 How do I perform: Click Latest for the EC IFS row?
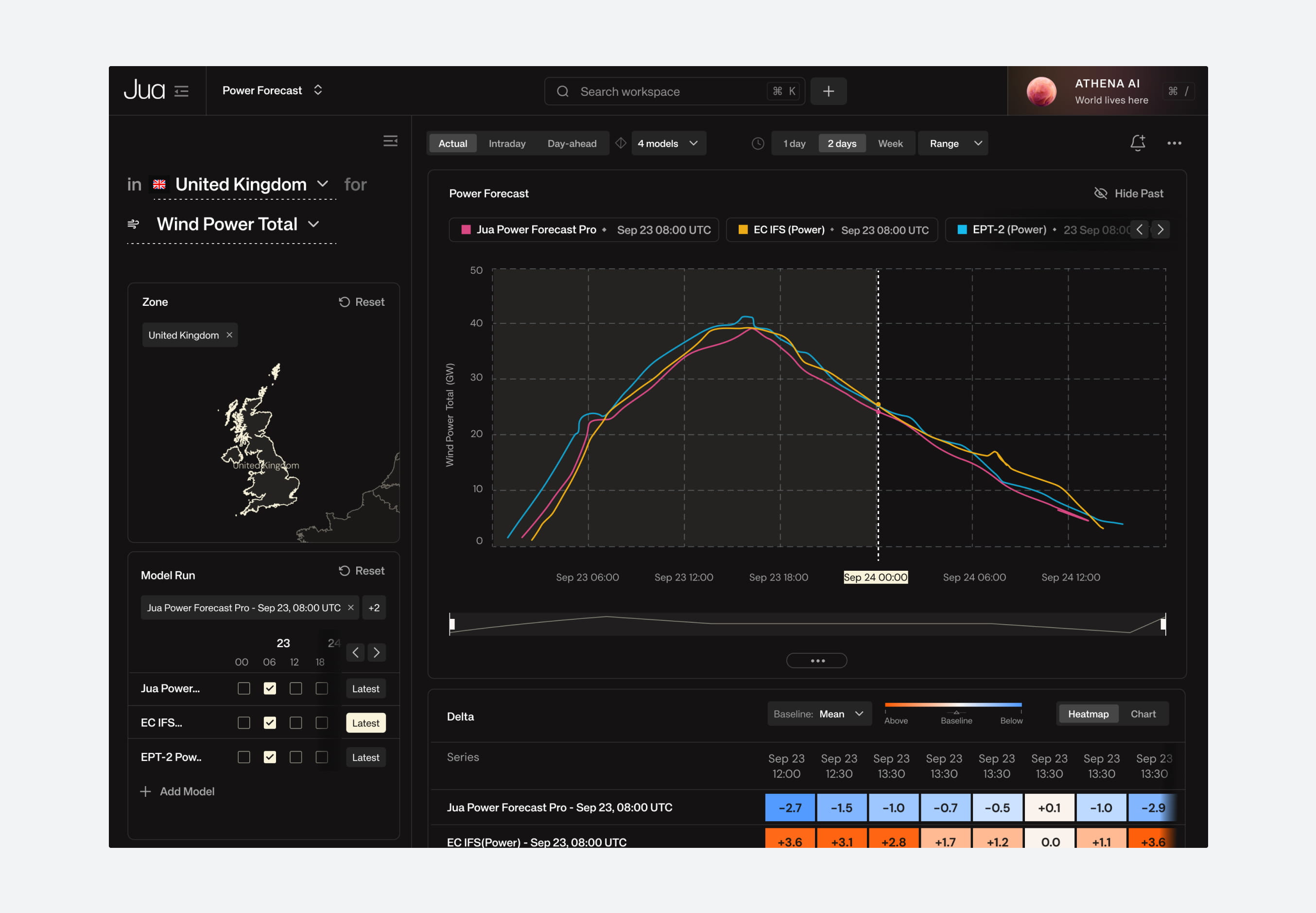coord(366,723)
